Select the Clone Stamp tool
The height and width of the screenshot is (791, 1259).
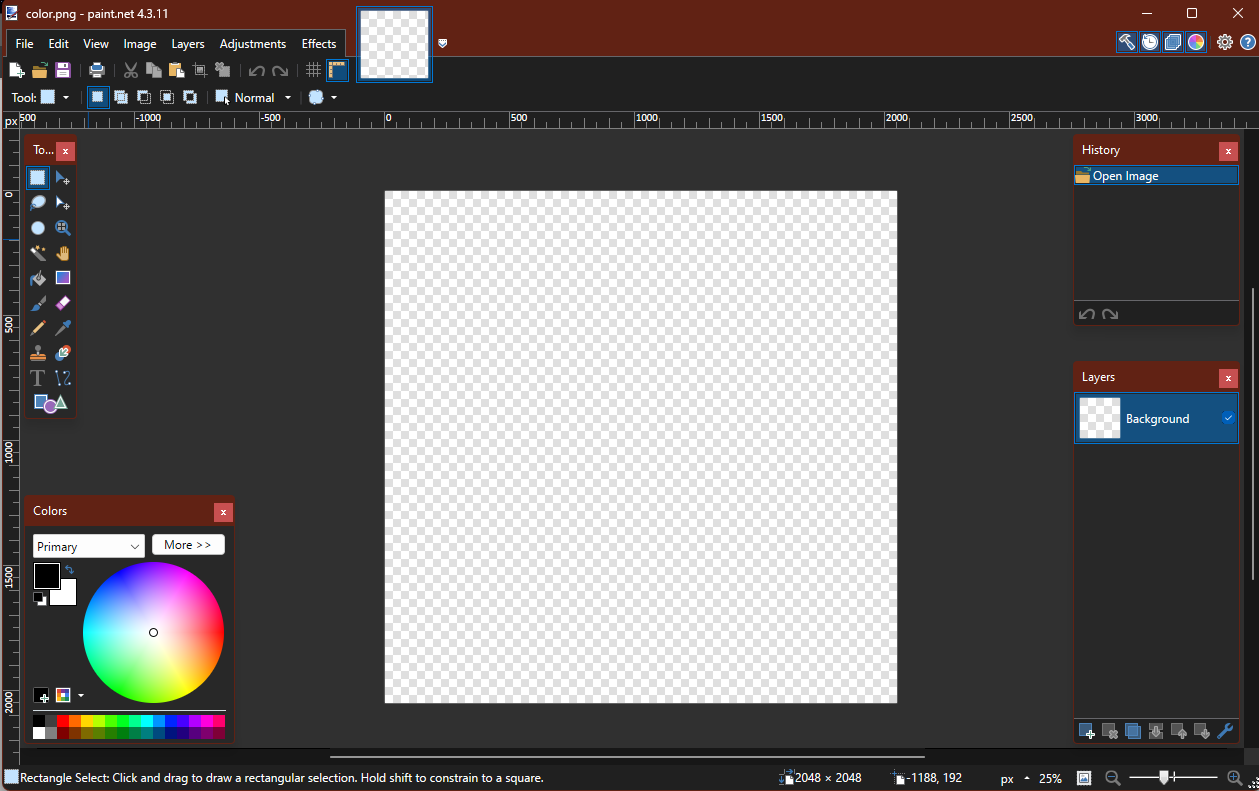pos(38,353)
